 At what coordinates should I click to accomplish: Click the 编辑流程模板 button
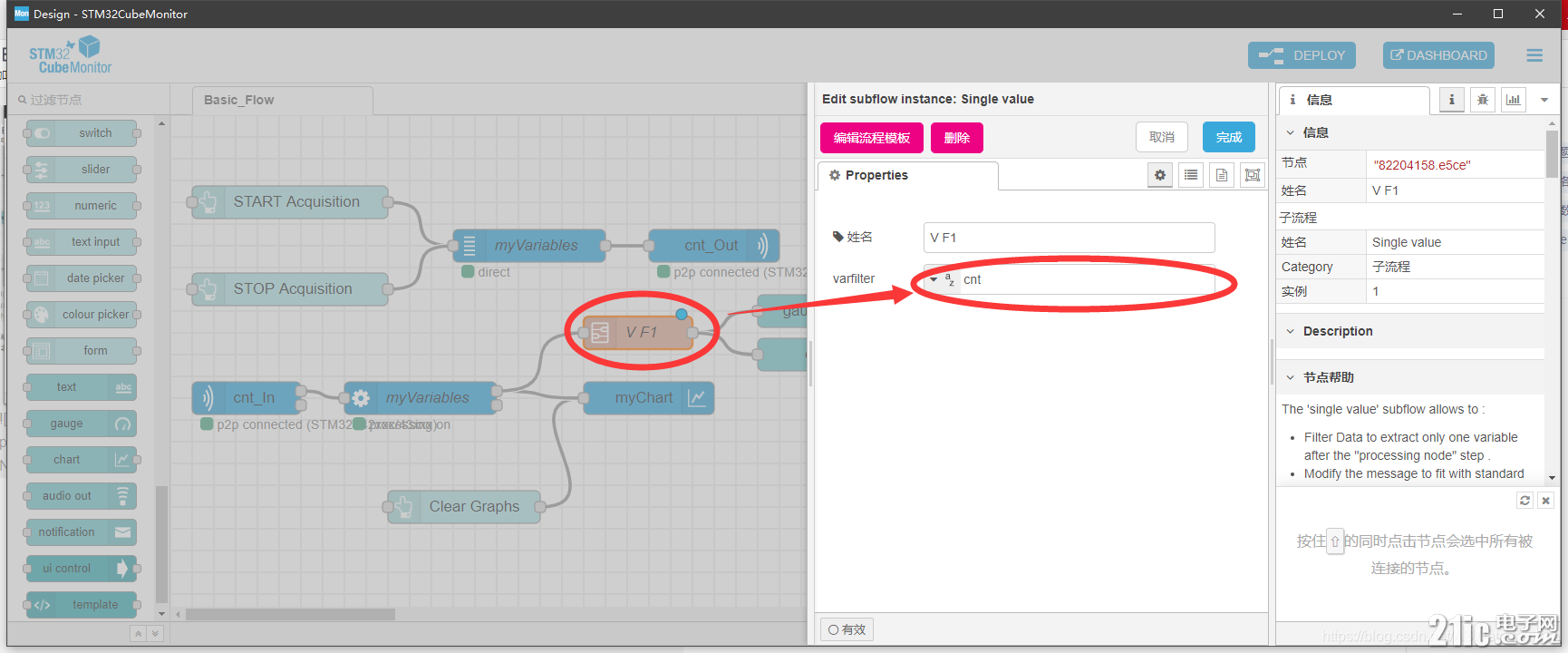pyautogui.click(x=872, y=138)
